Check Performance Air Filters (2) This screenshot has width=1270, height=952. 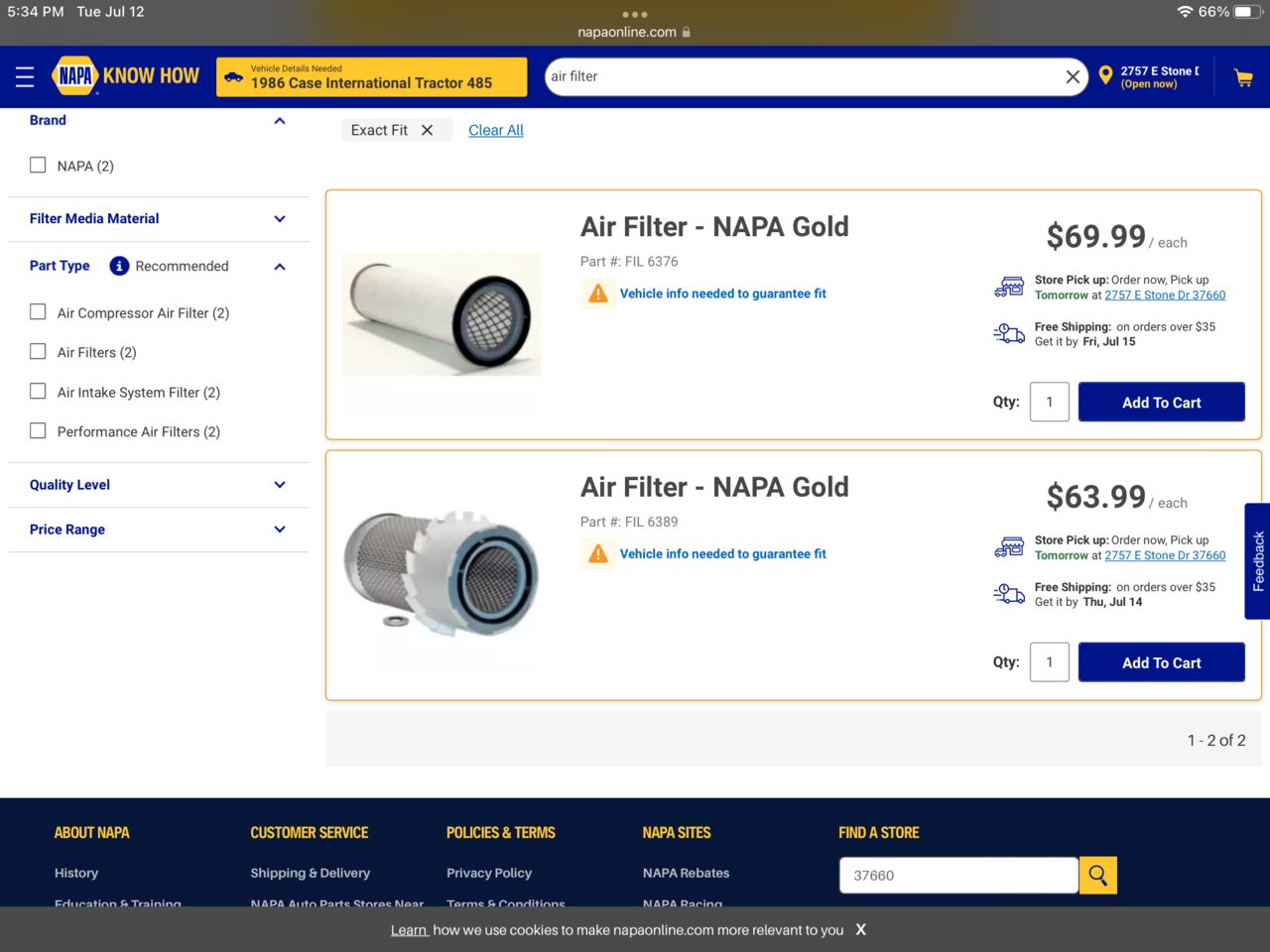tap(38, 431)
